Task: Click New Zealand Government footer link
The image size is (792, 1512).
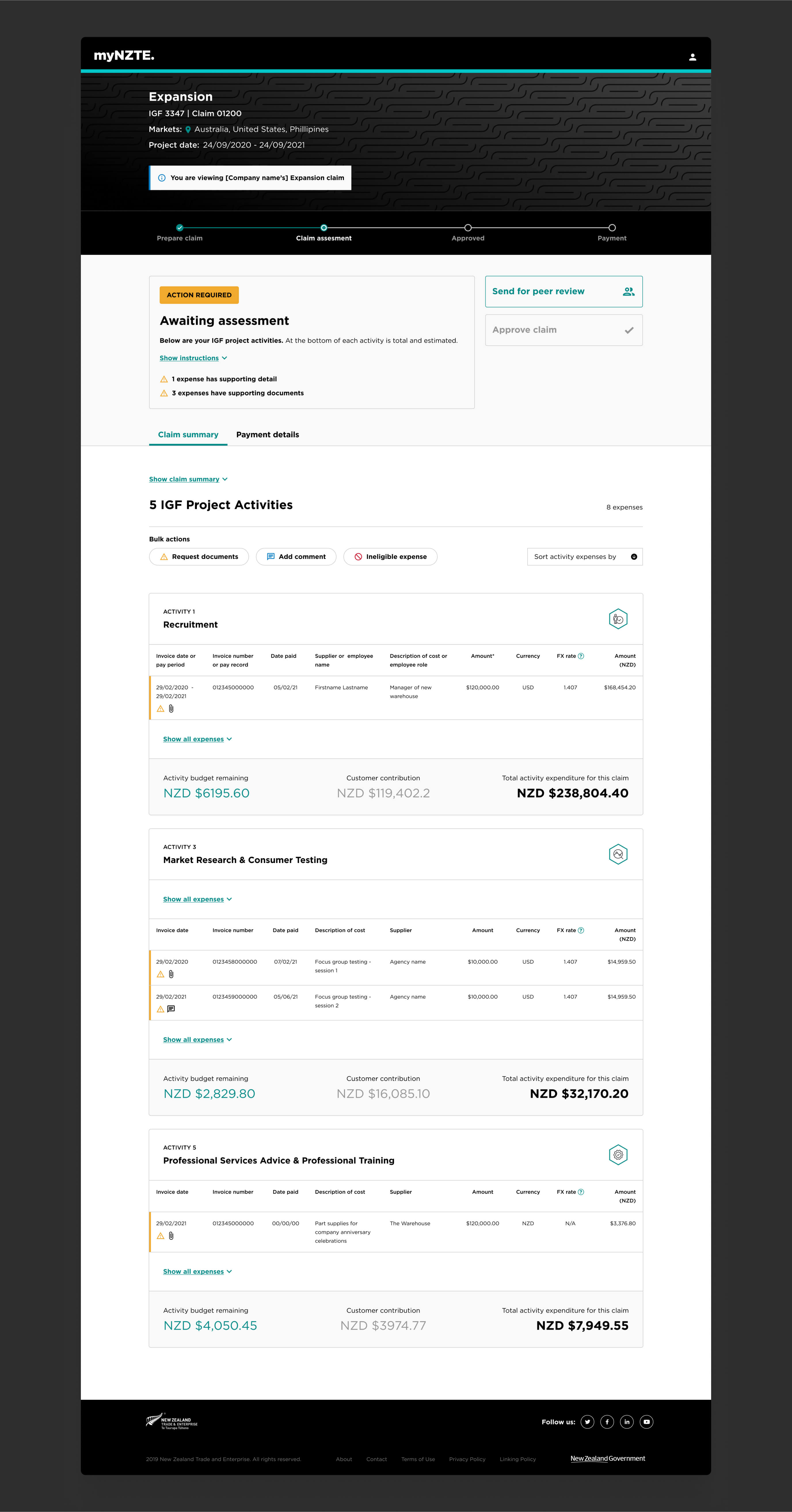Action: (608, 1458)
